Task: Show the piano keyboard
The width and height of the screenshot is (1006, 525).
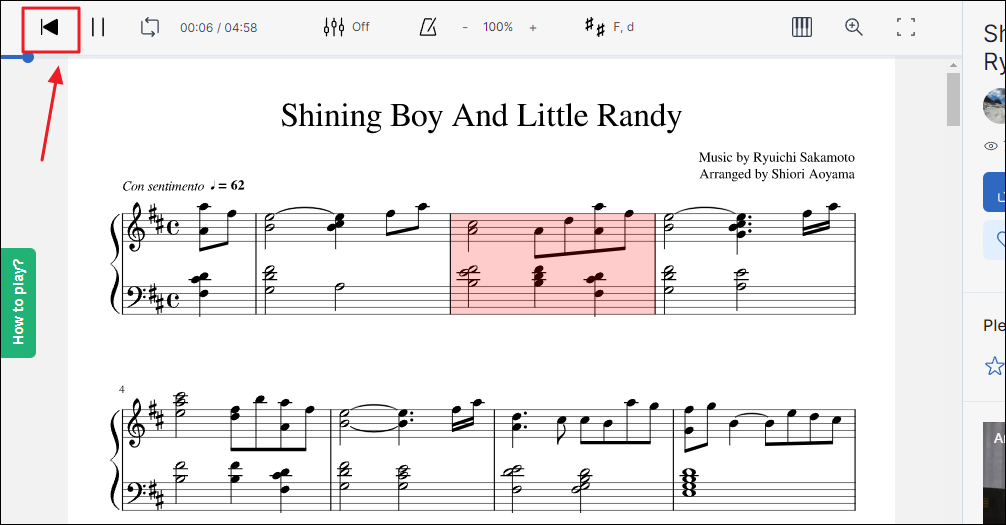Action: 801,27
